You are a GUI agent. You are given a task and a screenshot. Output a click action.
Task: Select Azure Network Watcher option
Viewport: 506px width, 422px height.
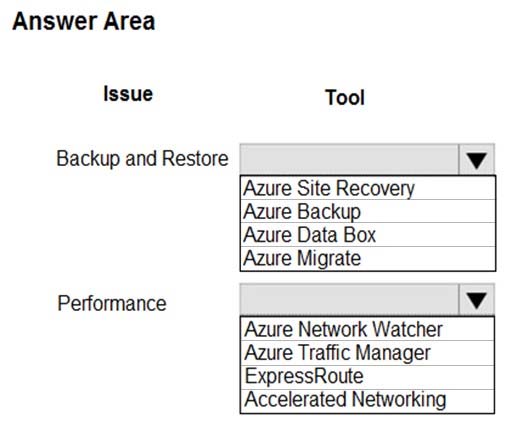tap(367, 329)
